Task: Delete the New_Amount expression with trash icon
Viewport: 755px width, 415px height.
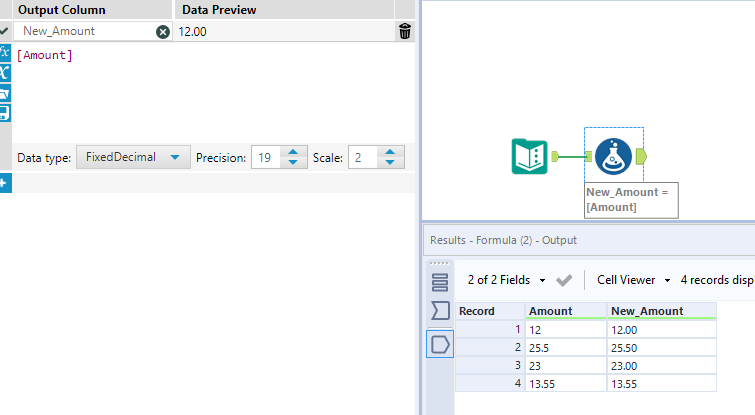Action: pyautogui.click(x=405, y=31)
